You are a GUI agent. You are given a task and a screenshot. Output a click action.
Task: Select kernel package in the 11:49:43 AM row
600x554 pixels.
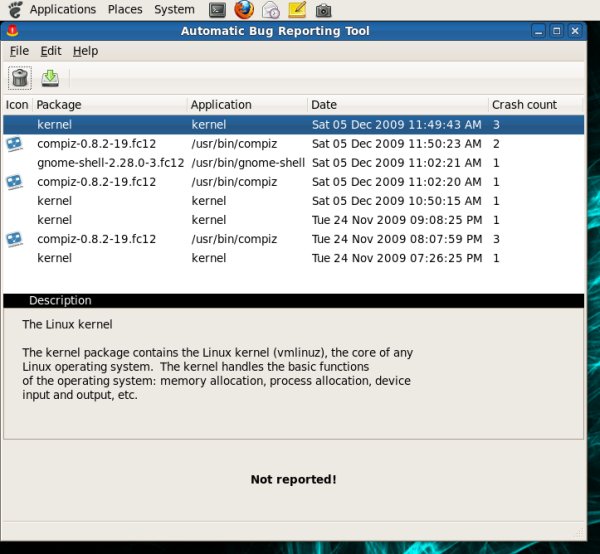coord(54,125)
